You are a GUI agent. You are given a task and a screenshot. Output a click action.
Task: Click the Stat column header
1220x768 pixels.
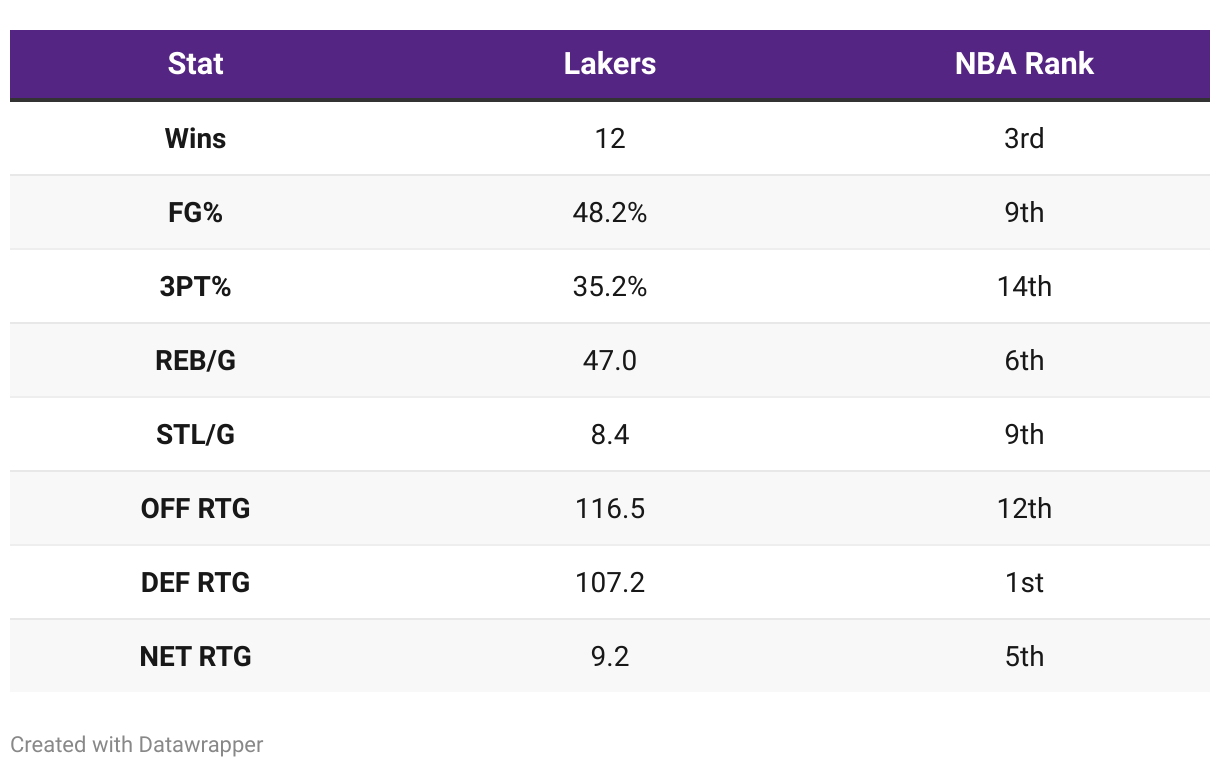click(x=196, y=64)
